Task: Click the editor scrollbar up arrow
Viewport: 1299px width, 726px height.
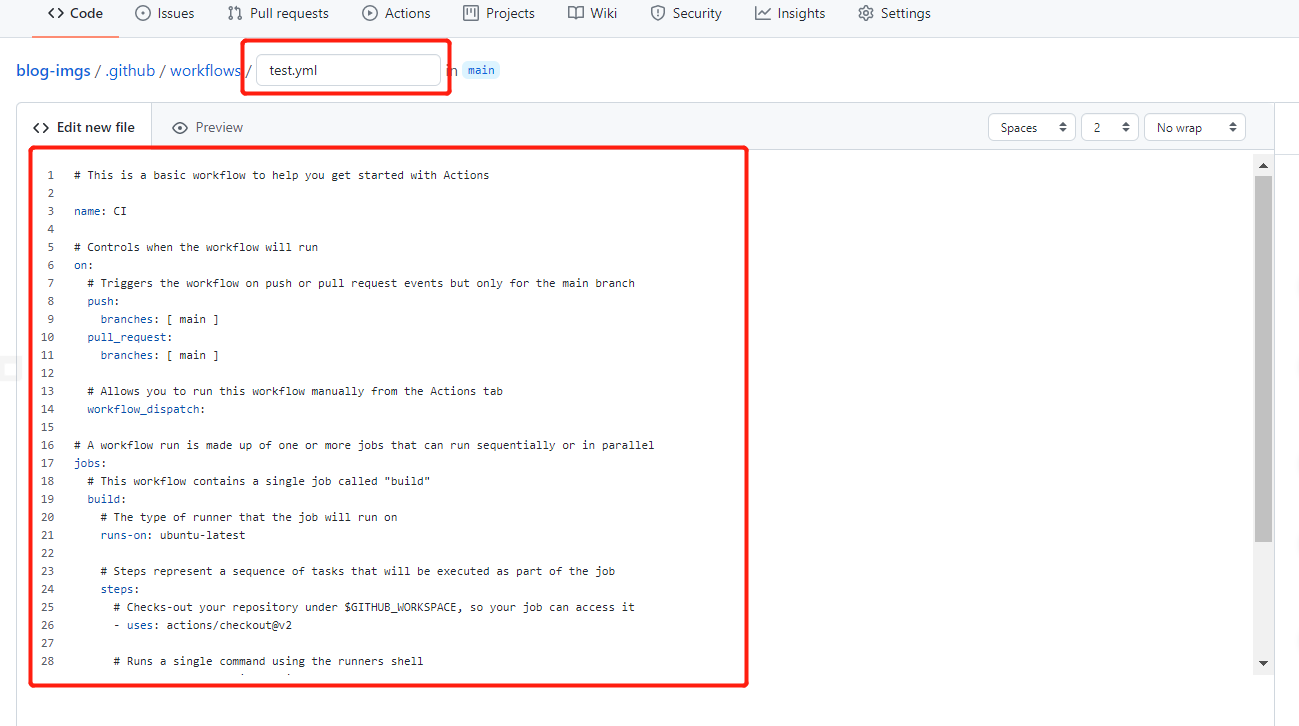Action: click(1263, 166)
